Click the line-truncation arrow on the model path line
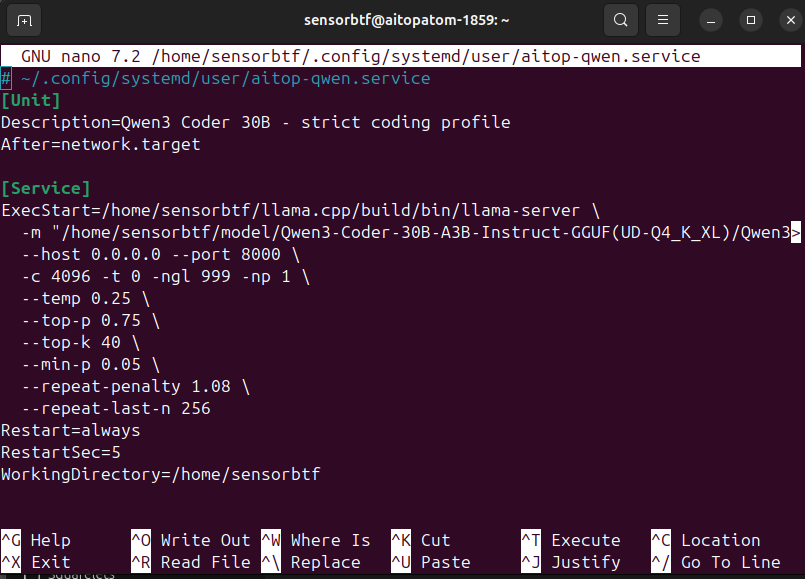805x579 pixels. pyautogui.click(x=796, y=233)
